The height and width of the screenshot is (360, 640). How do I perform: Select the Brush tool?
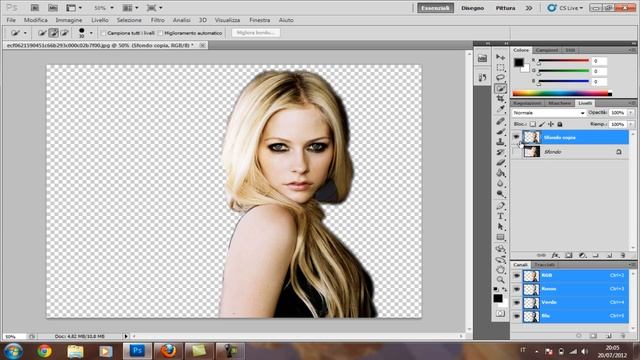coord(500,131)
